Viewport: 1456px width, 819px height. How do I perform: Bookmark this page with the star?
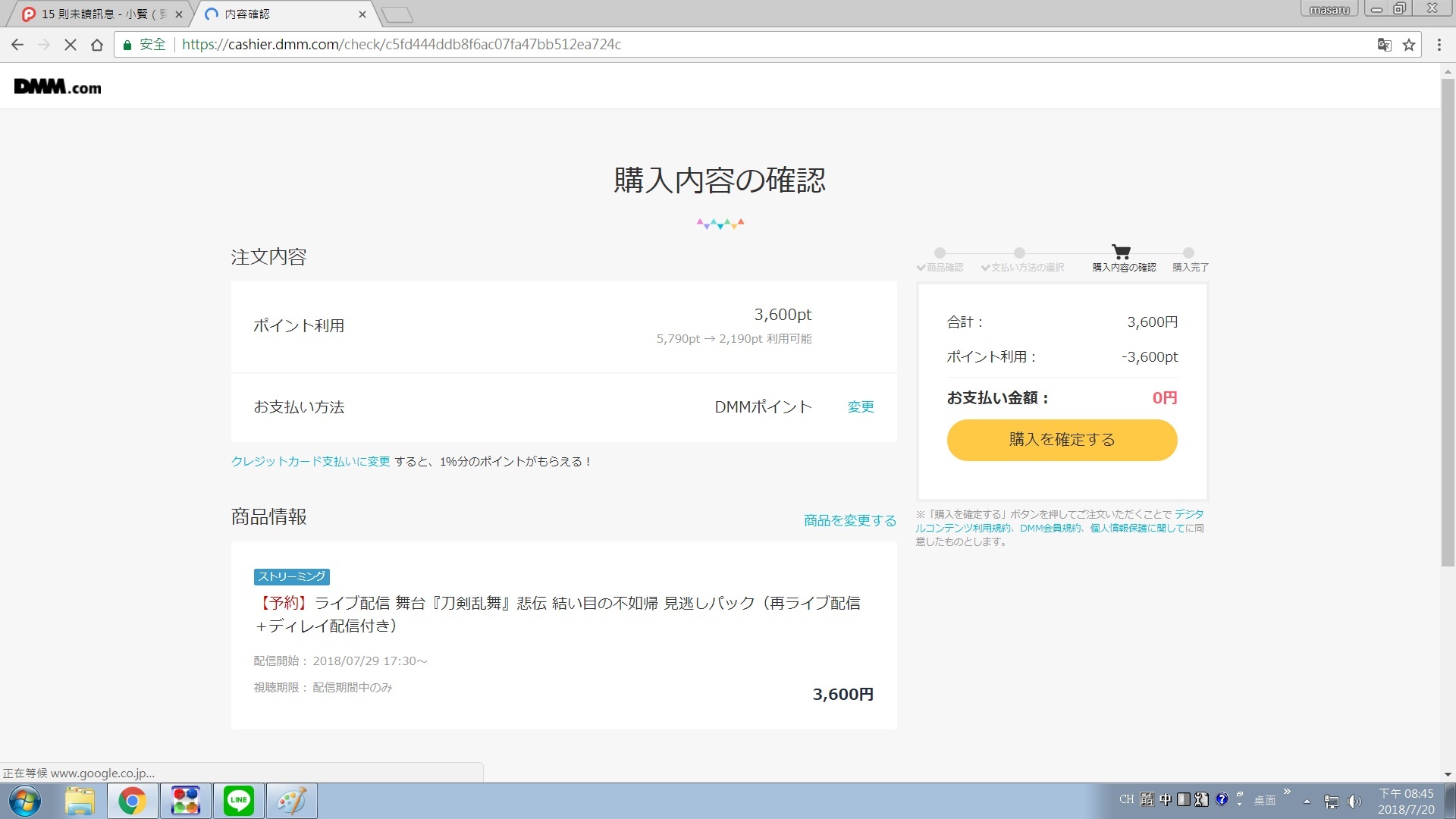[x=1409, y=45]
